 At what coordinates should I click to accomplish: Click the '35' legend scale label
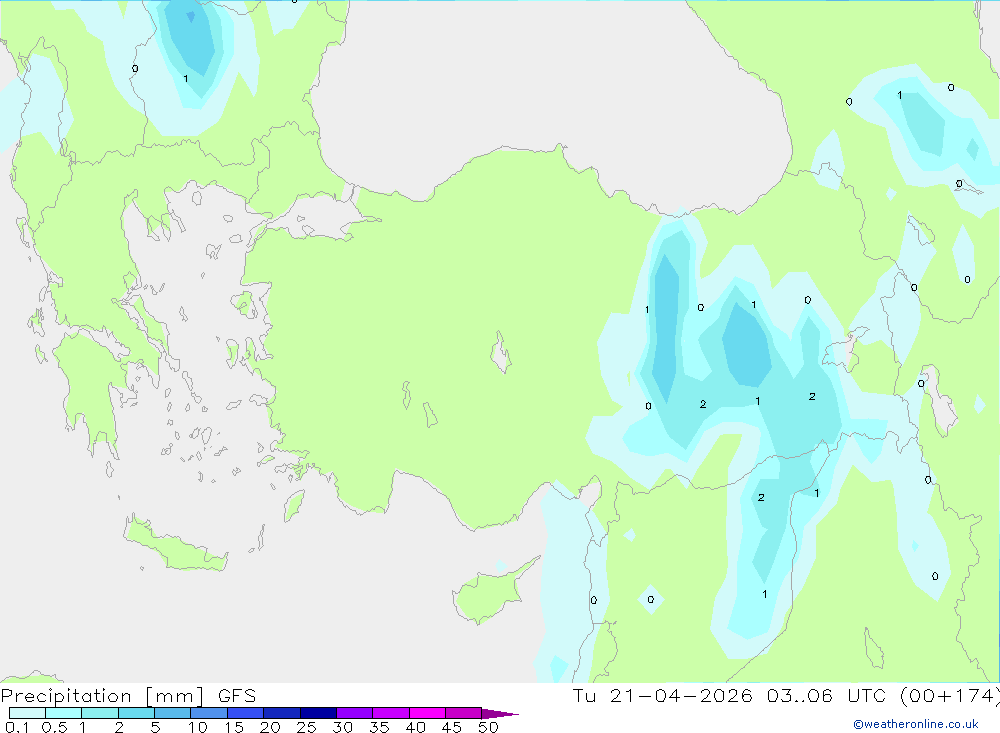(x=379, y=727)
